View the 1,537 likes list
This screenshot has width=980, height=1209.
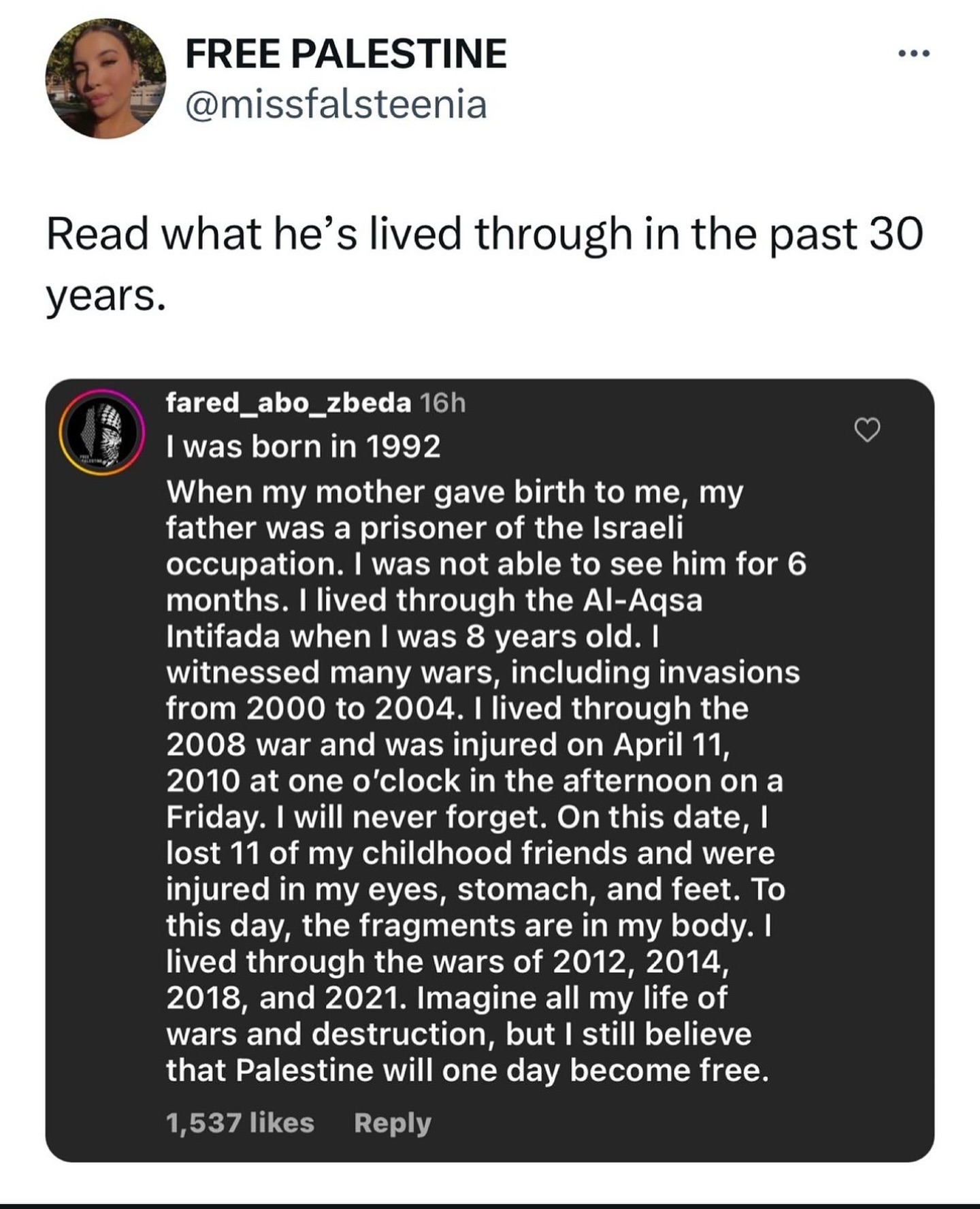[x=240, y=1123]
